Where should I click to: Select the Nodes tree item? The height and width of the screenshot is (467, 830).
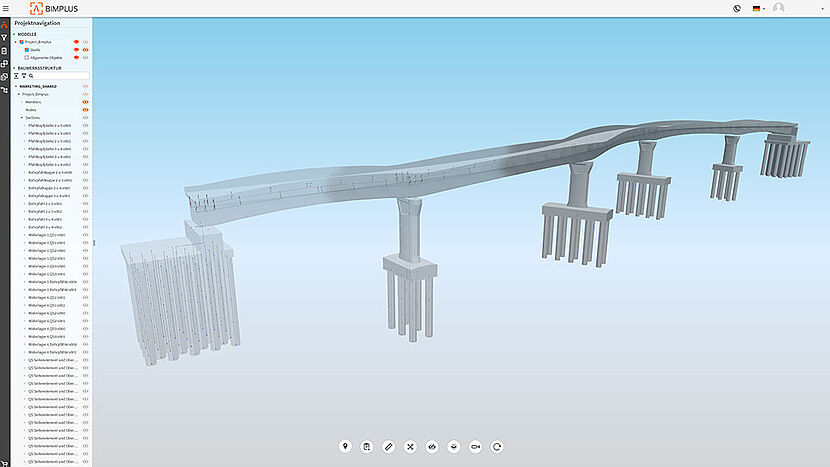(x=32, y=110)
